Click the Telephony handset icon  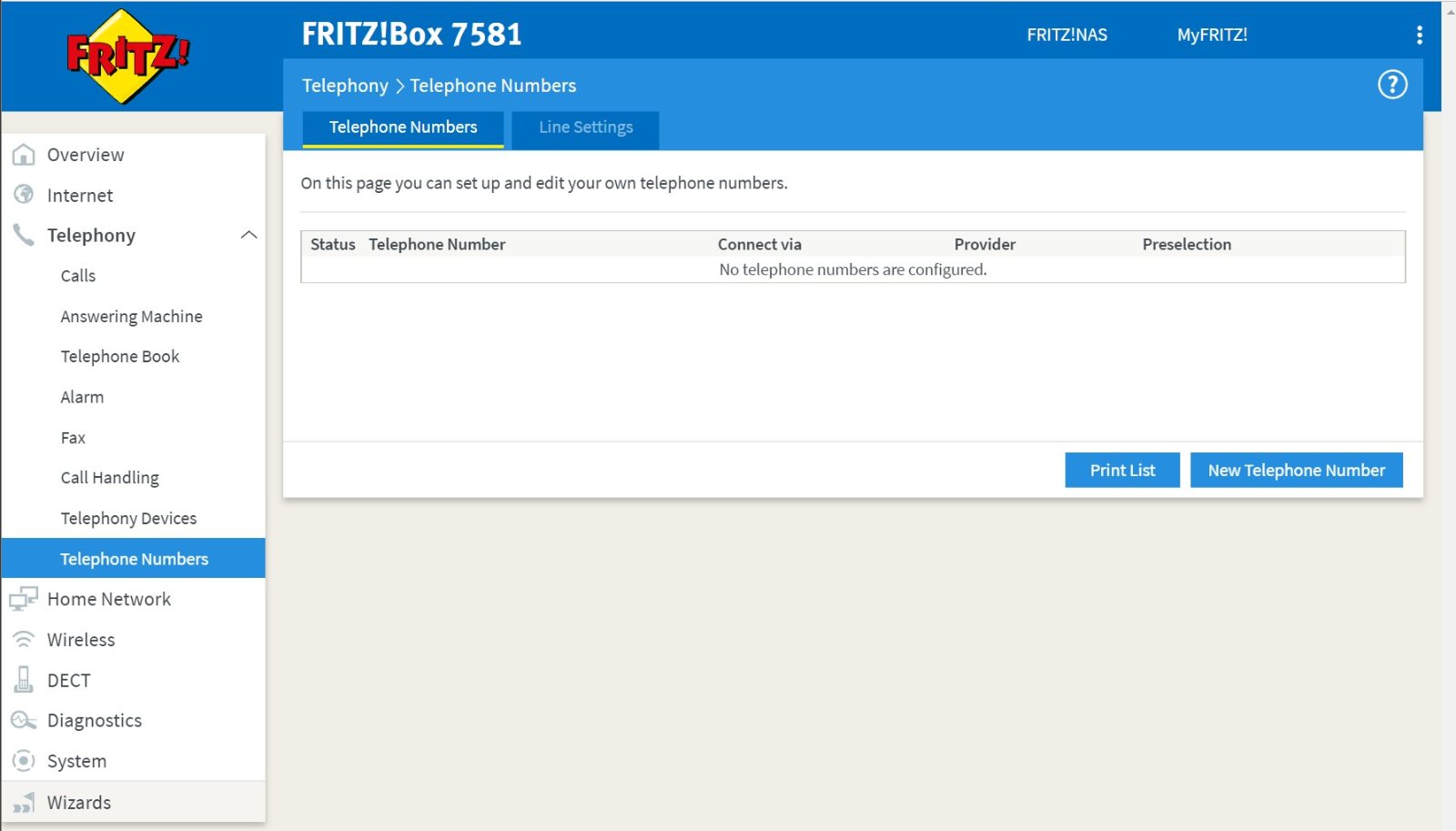point(24,235)
